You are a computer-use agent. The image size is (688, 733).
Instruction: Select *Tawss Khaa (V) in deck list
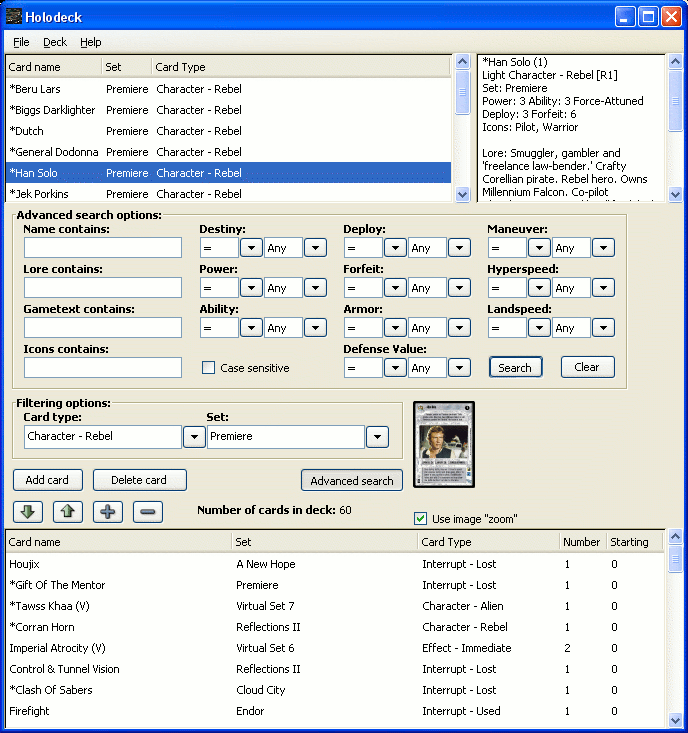pos(335,606)
